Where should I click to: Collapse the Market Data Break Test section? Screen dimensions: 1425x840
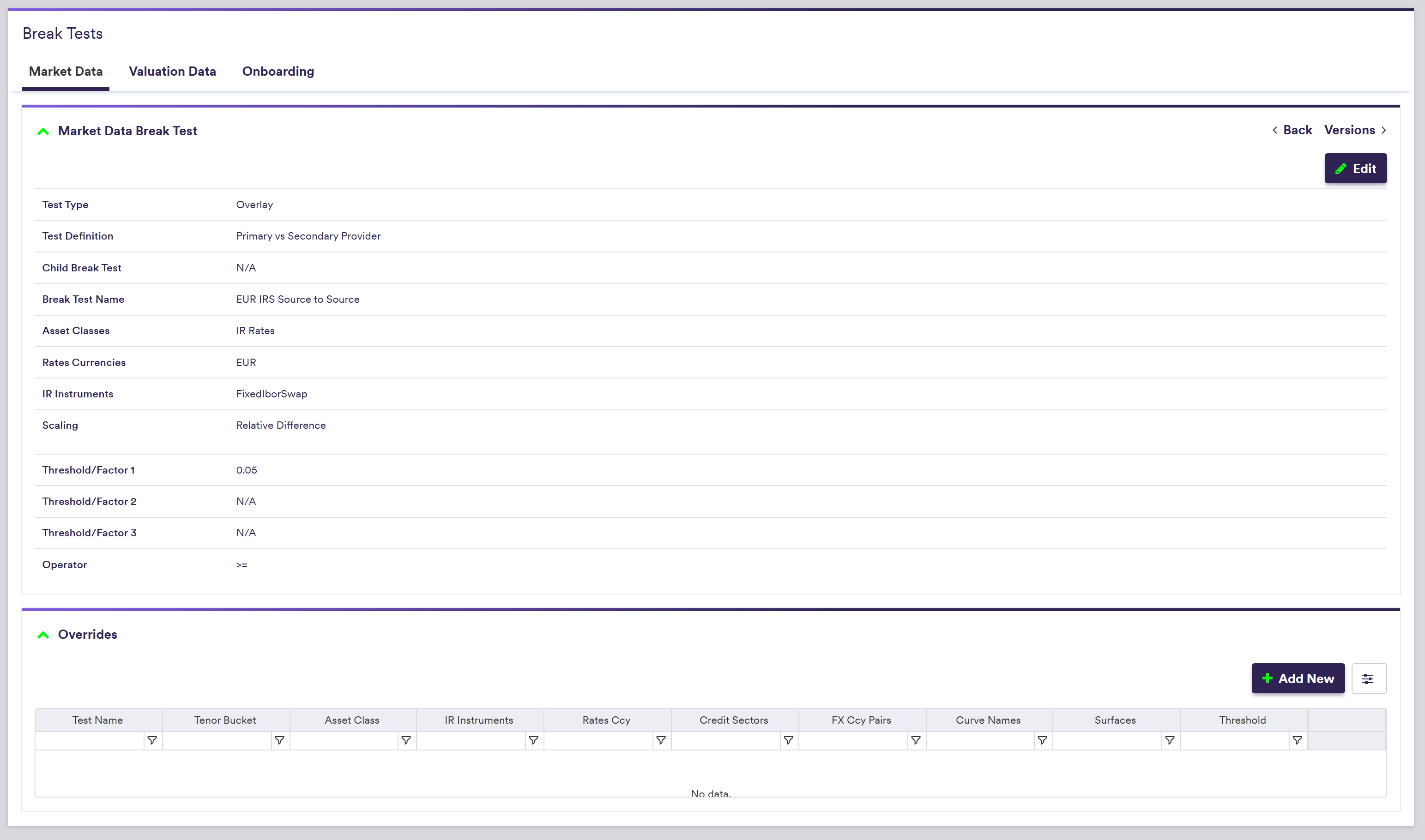pos(43,132)
